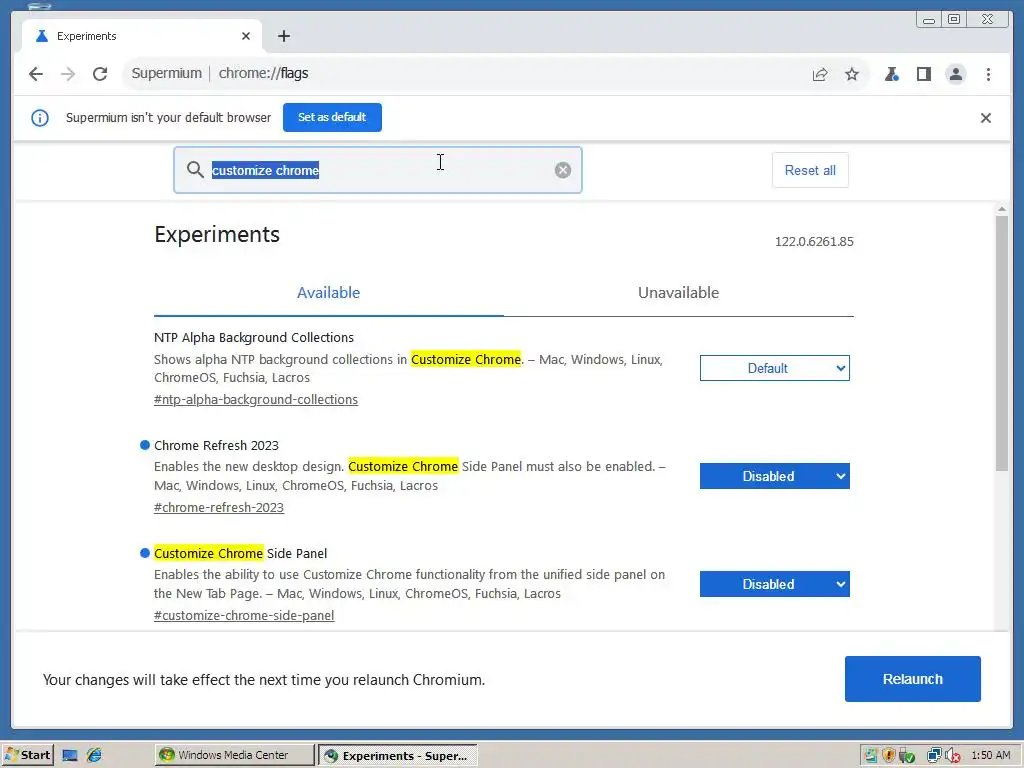Click the page vertical scrollbar thumb
1024x768 pixels.
pyautogui.click(x=1002, y=343)
